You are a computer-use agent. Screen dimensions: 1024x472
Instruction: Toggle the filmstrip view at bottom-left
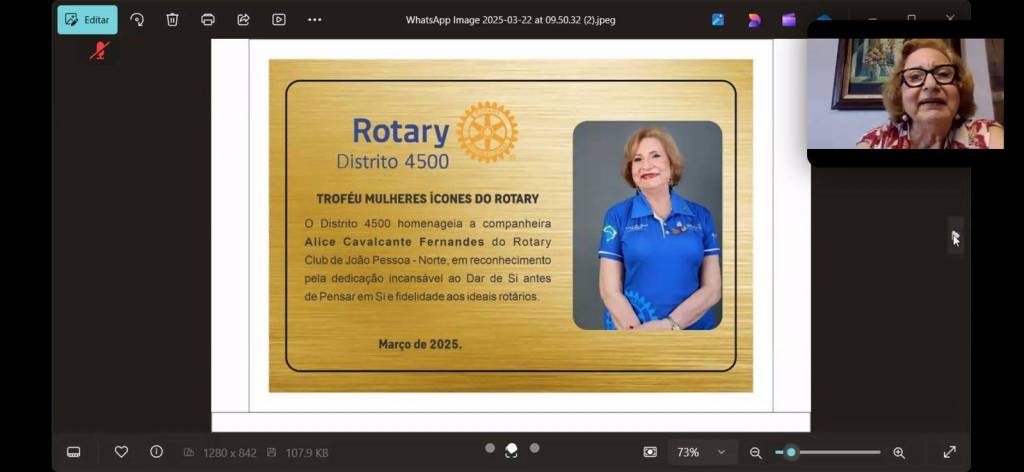point(73,452)
